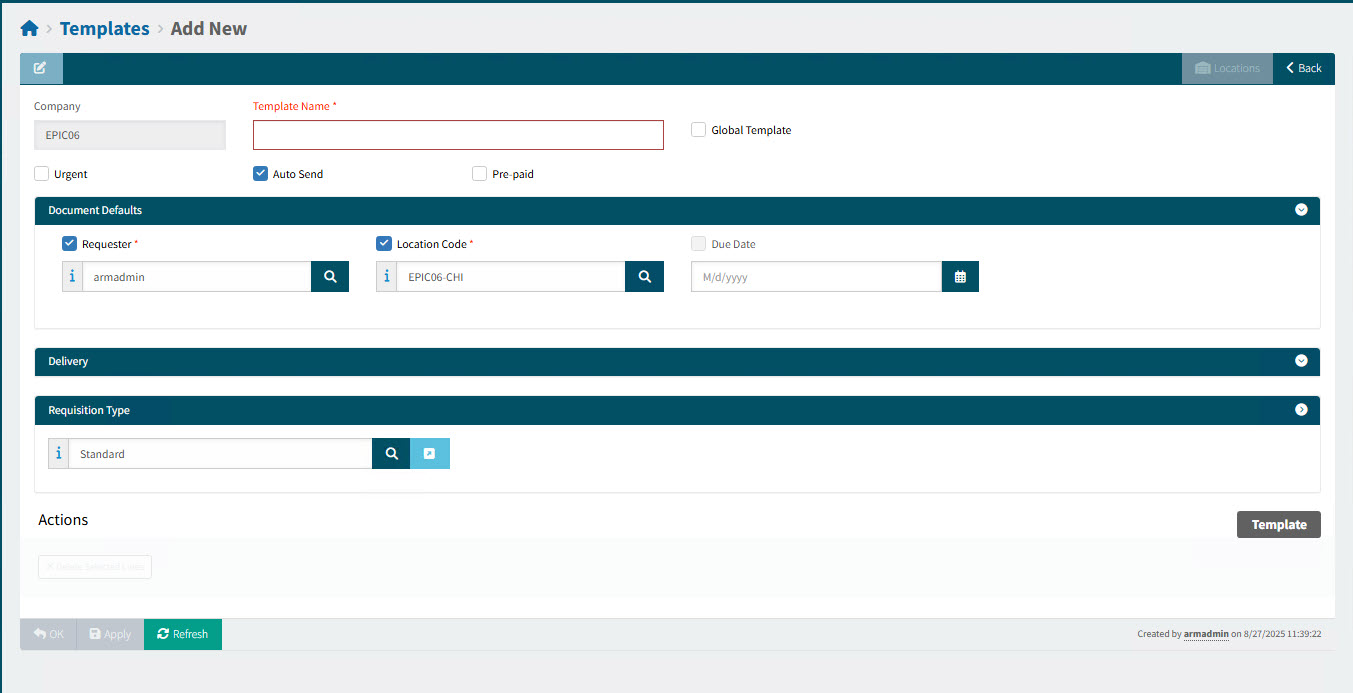Open the Requester lookup search icon
The width and height of the screenshot is (1353, 693).
[330, 276]
